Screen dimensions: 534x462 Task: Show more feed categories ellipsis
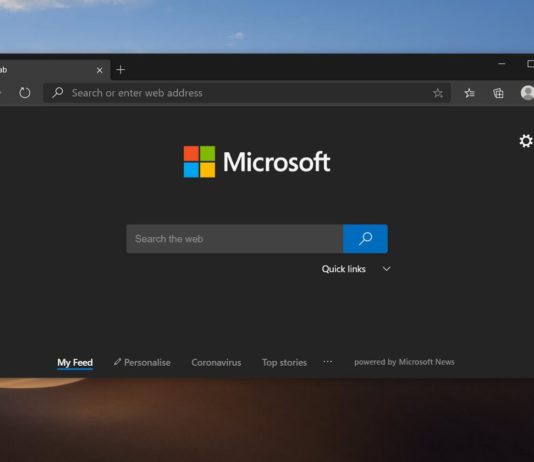tap(328, 362)
